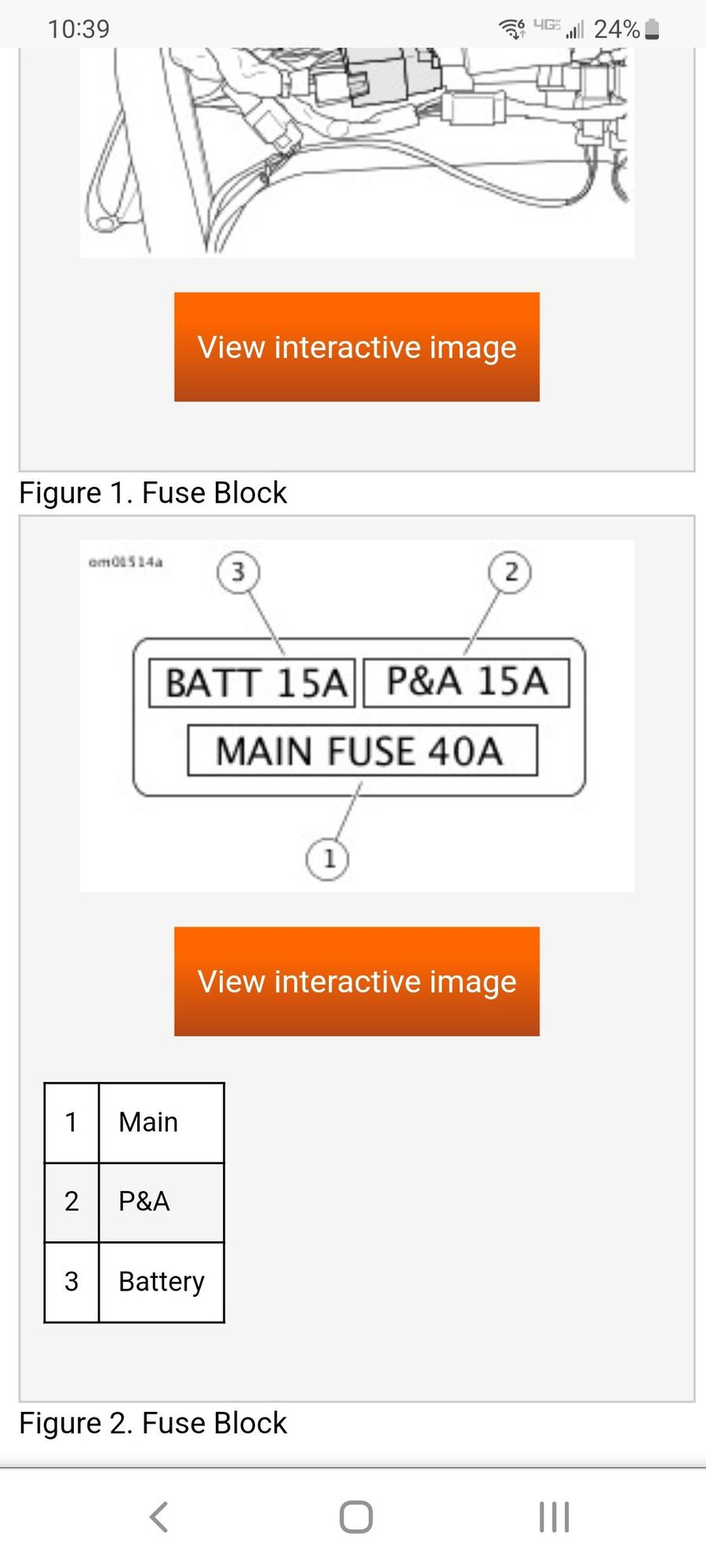The width and height of the screenshot is (706, 1568).
Task: Click callout circle number 3 in diagram
Action: click(238, 572)
